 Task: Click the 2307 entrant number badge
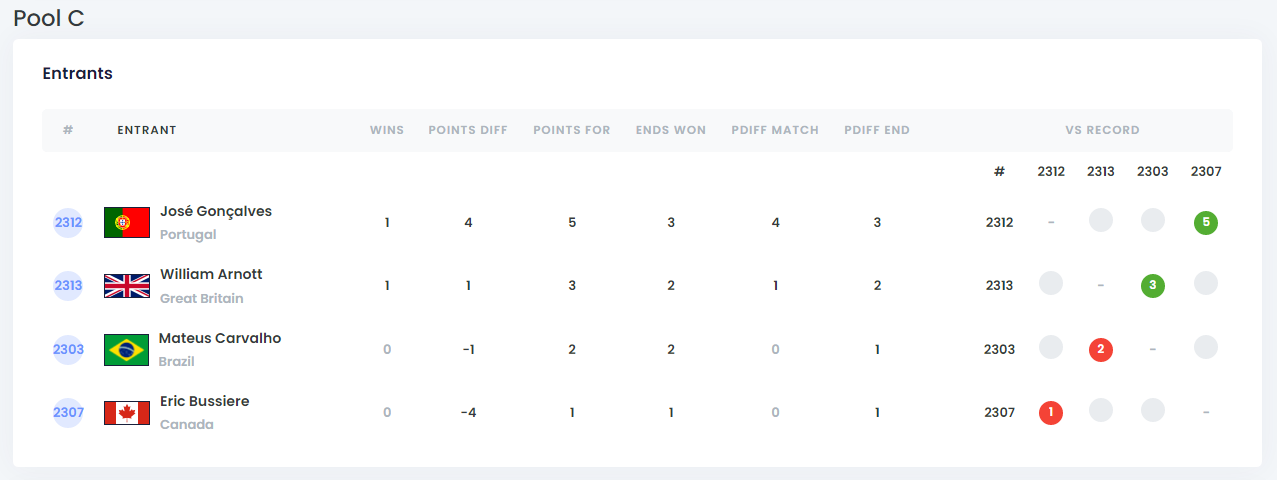coord(68,412)
